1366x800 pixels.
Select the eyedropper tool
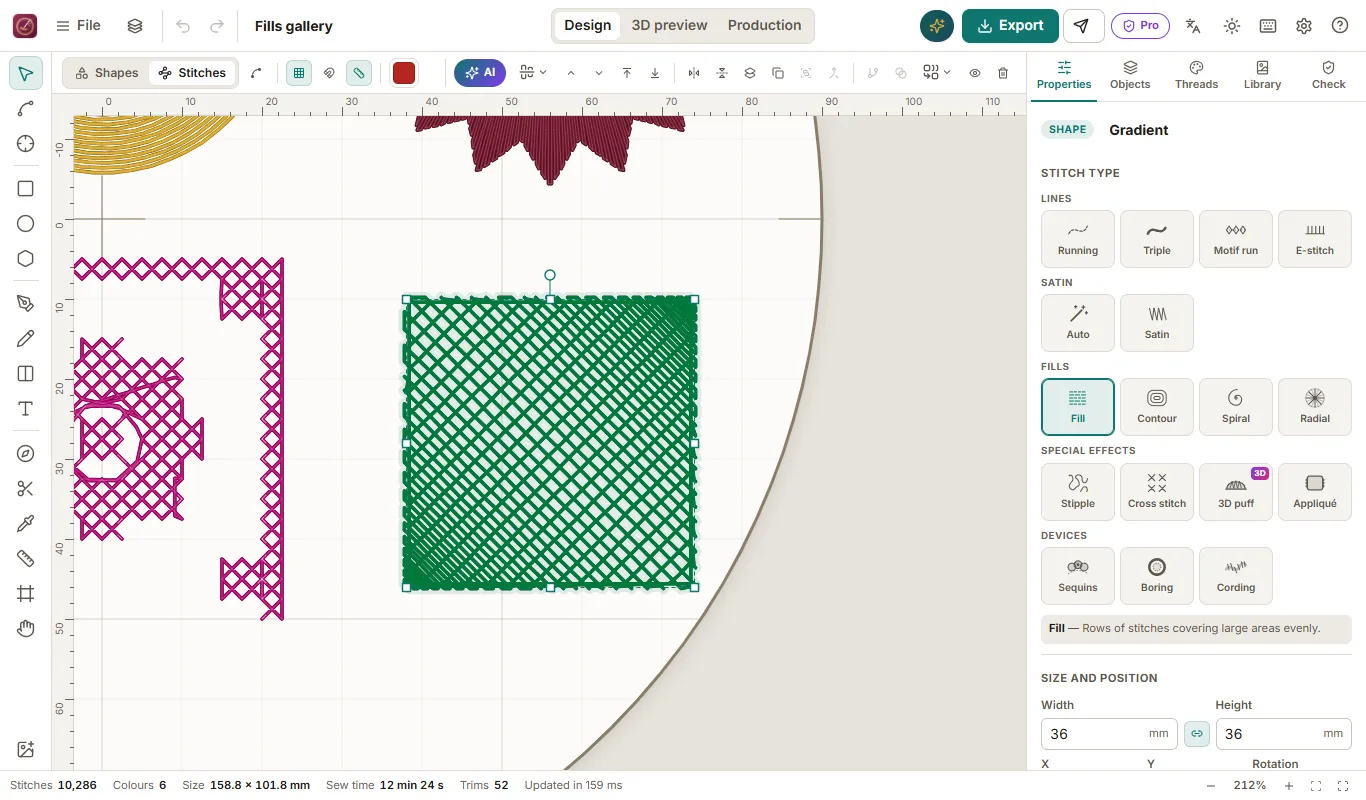pos(26,524)
